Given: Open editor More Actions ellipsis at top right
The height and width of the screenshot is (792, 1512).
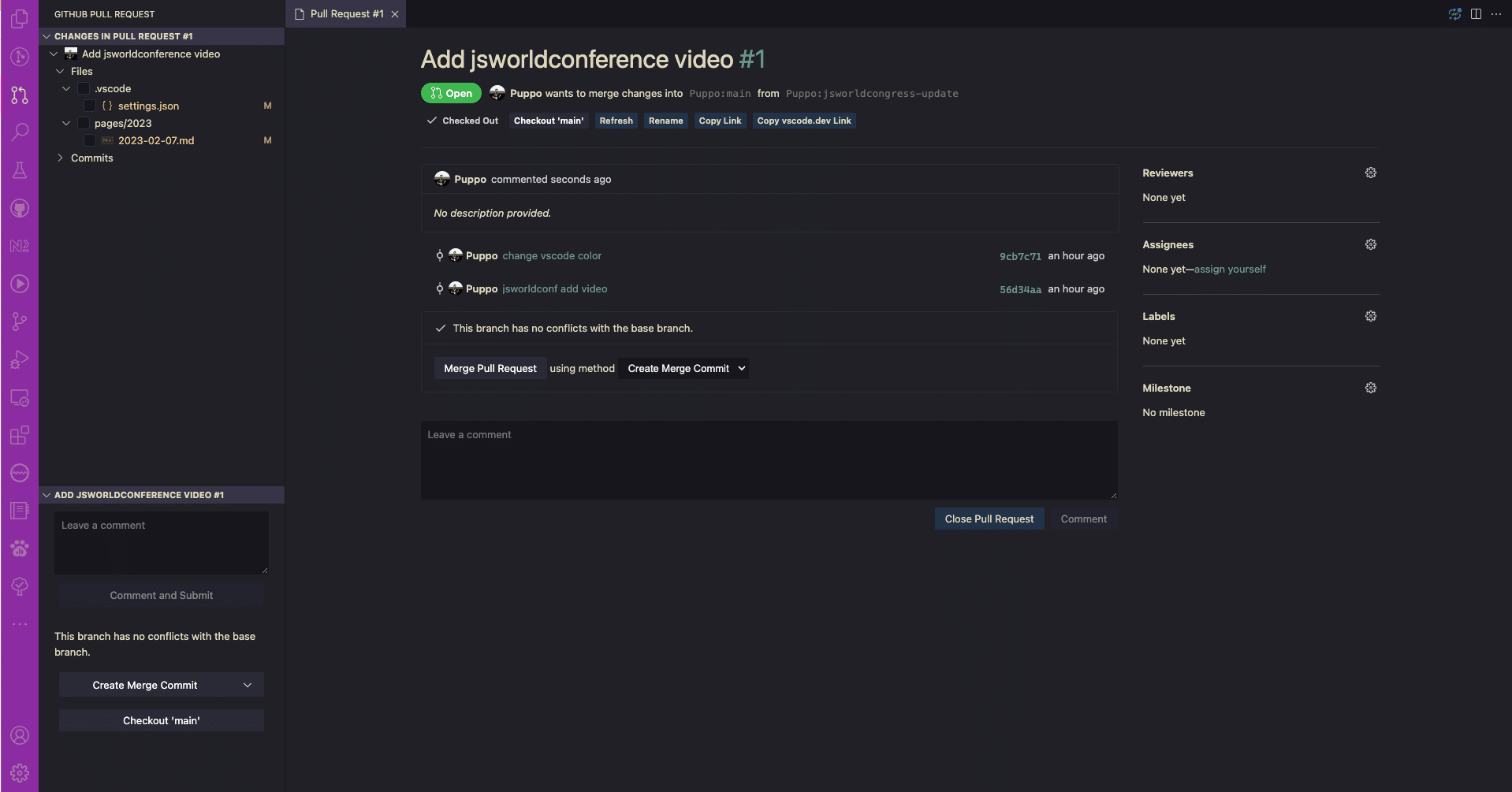Looking at the screenshot, I should point(1496,14).
